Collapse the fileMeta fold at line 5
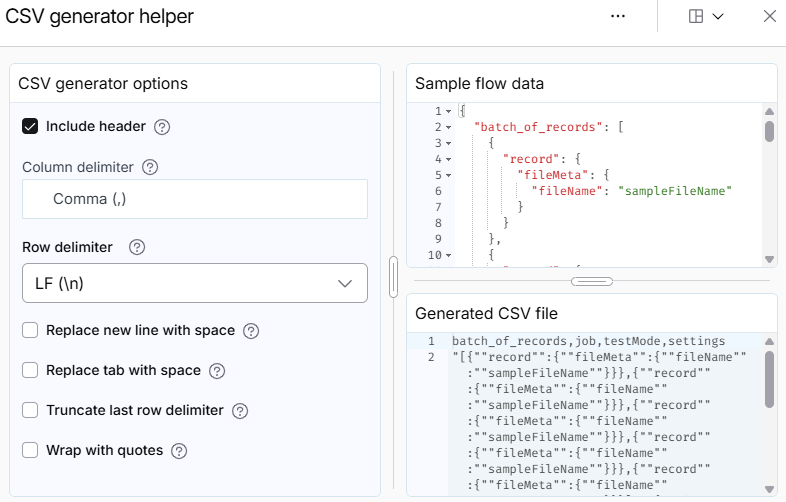 (449, 176)
